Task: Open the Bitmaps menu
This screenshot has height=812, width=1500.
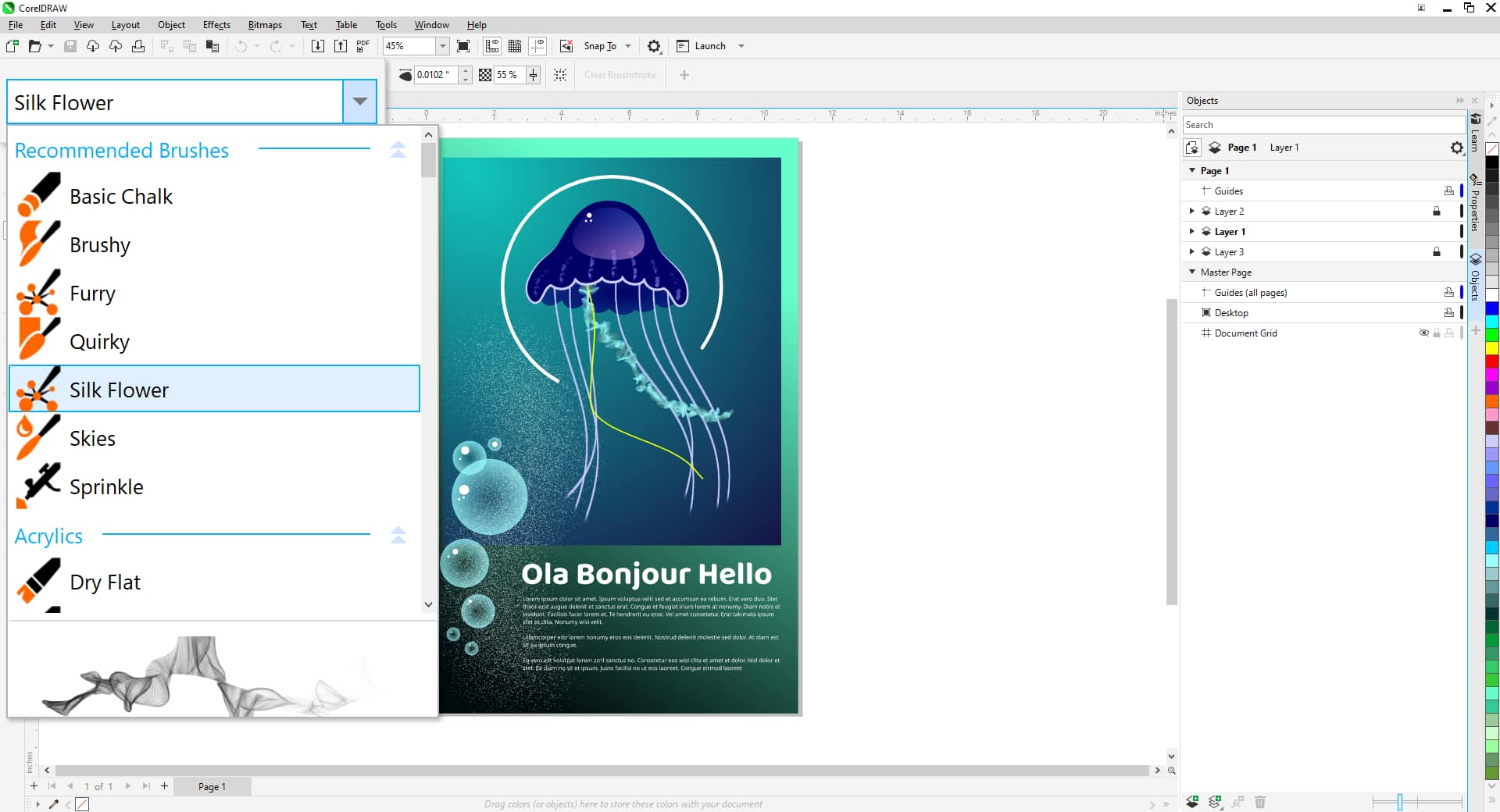Action: pyautogui.click(x=265, y=25)
